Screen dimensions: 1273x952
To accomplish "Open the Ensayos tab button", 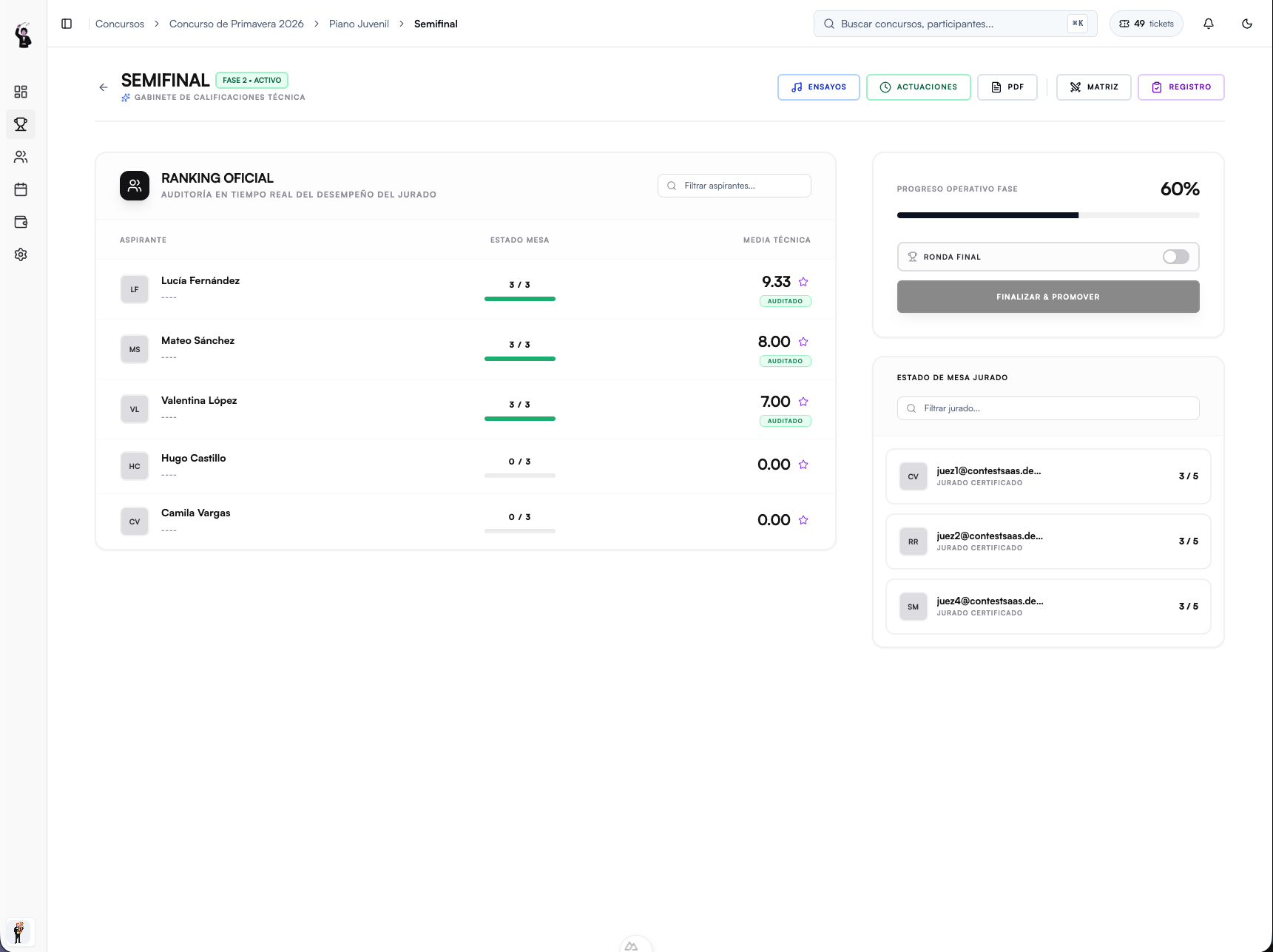I will (818, 87).
